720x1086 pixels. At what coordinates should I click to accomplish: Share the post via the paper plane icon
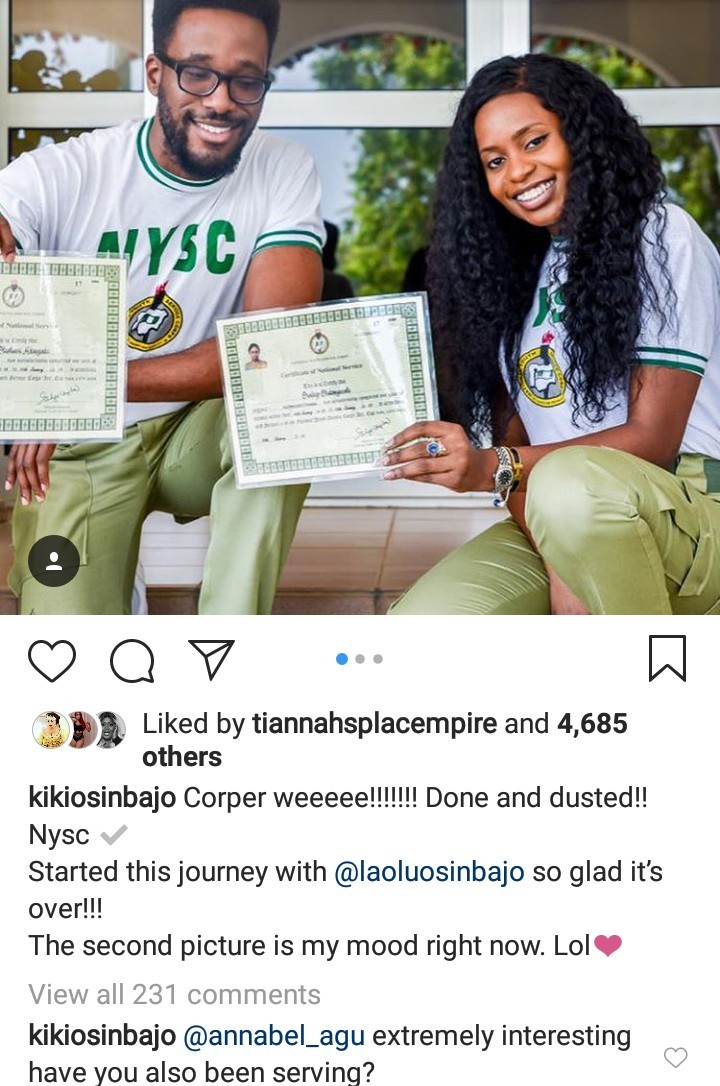[x=211, y=659]
